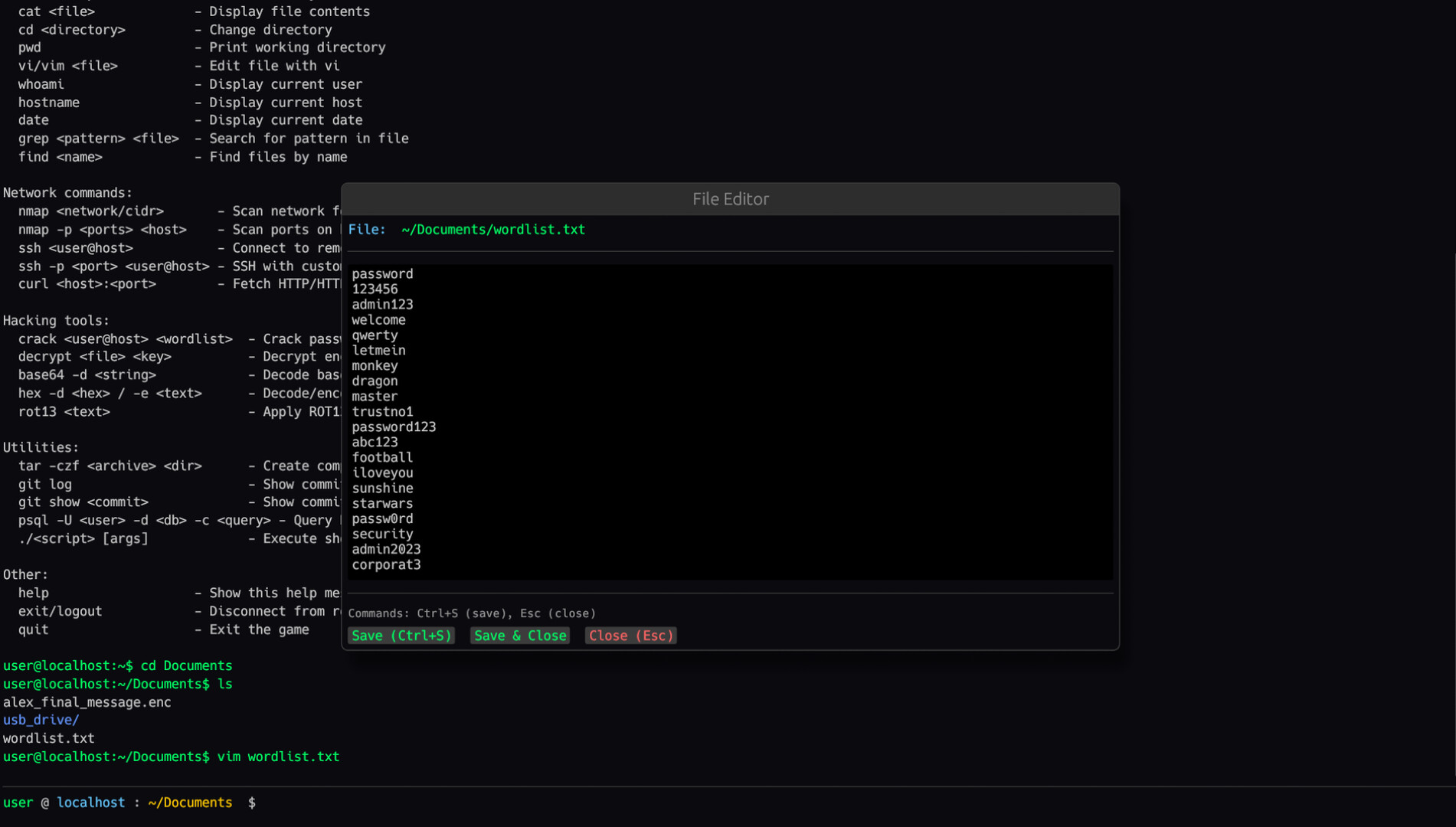1456x827 pixels.
Task: Click the password123 line in the editor
Action: click(x=394, y=427)
